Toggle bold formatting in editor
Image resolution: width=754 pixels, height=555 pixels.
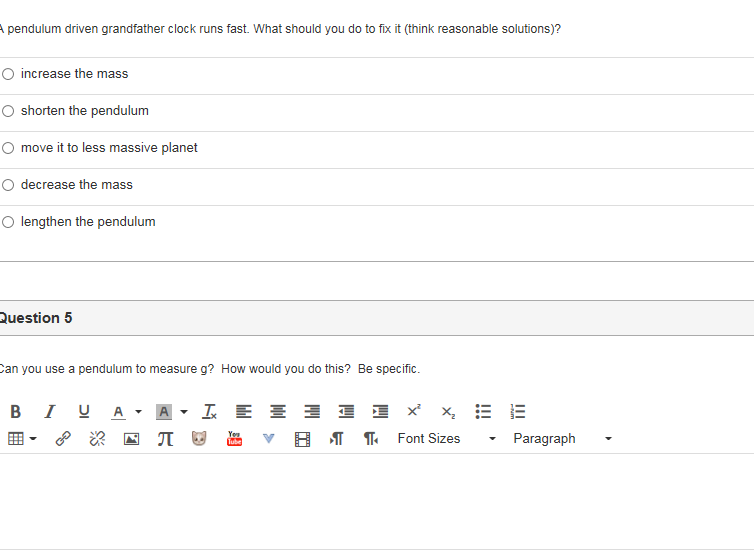(x=15, y=412)
